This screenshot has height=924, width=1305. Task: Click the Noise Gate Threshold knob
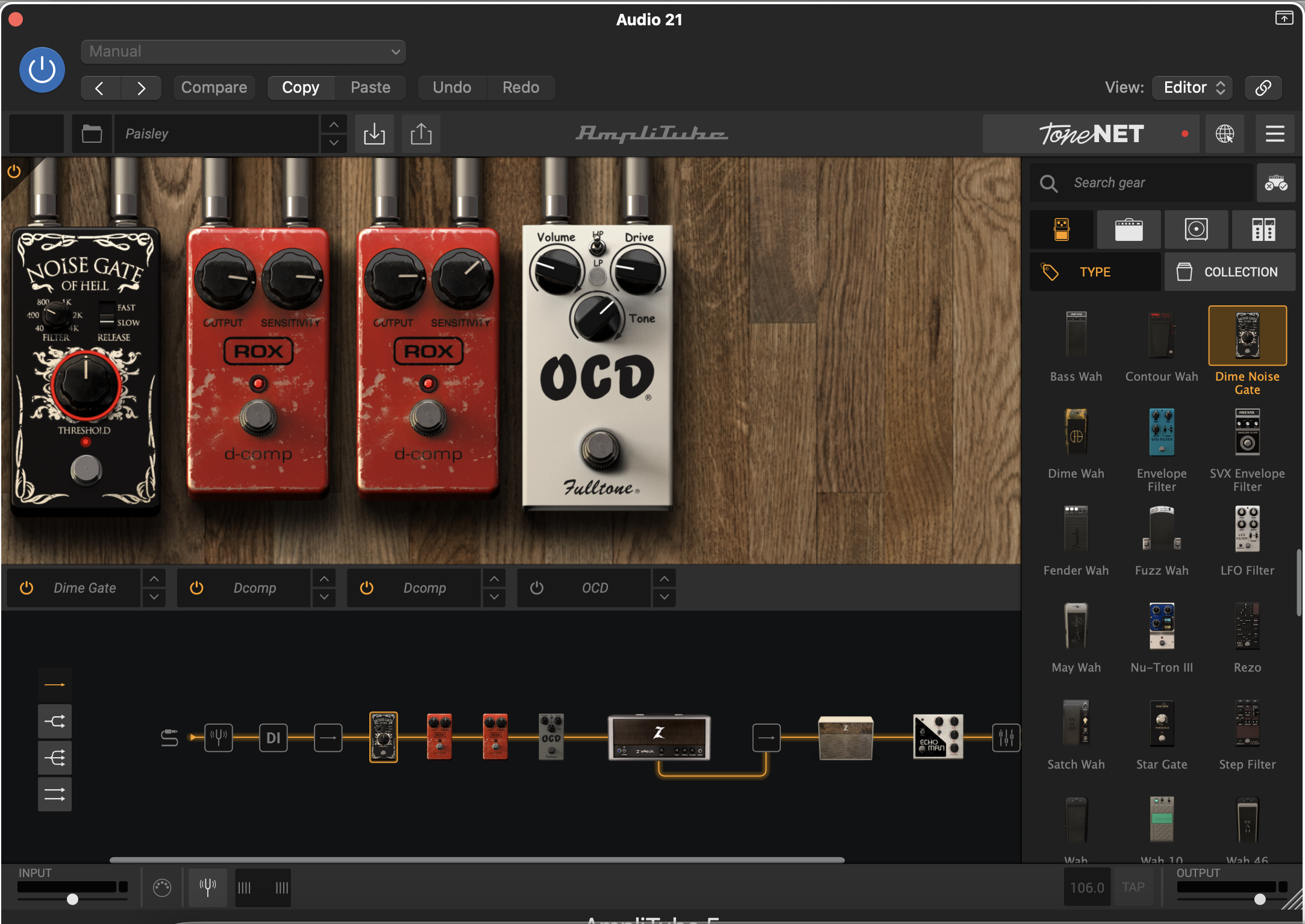pos(86,386)
